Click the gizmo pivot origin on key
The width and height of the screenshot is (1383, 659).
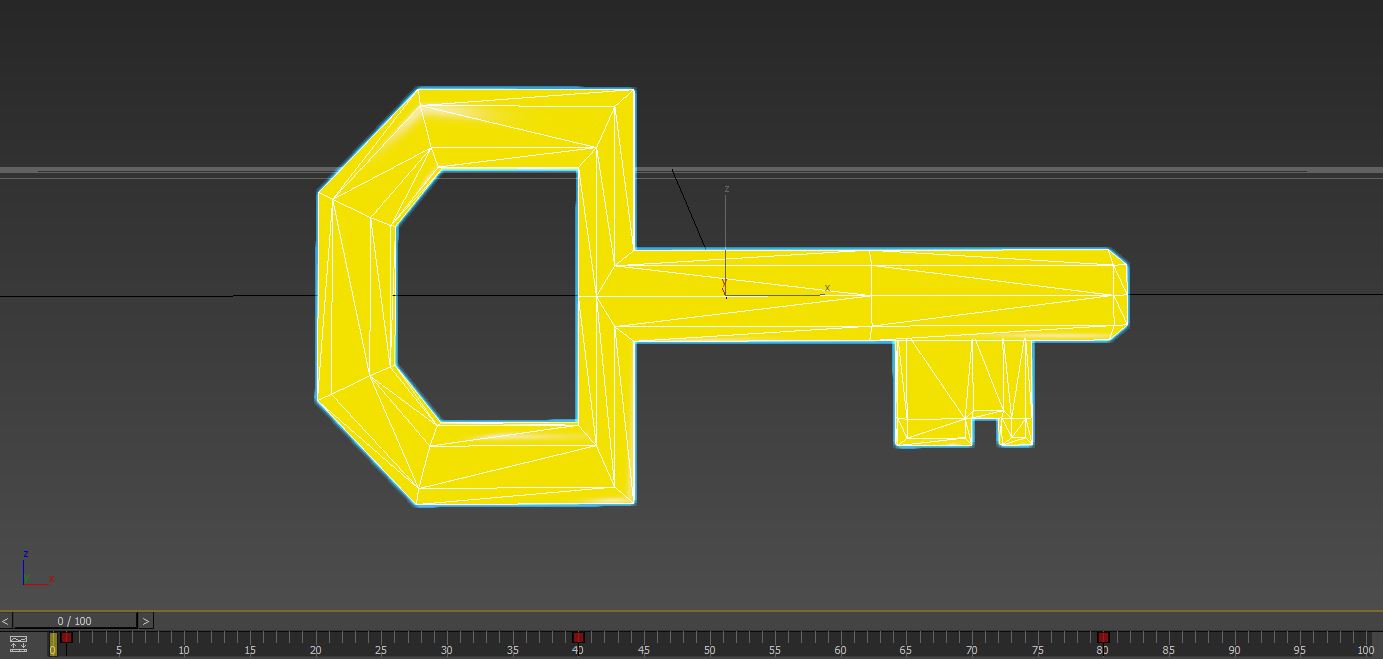[725, 295]
